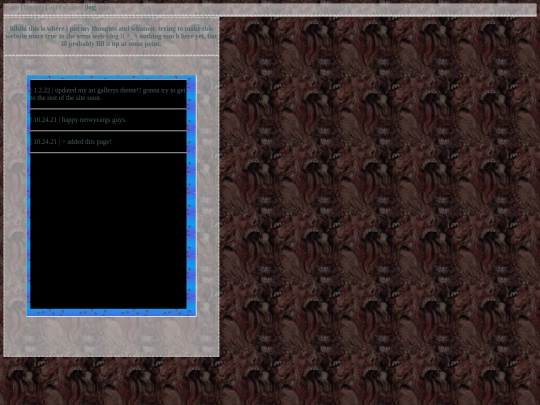This screenshot has width=540, height=405.
Task: Open the art link in the top navigation
Action: pyautogui.click(x=52, y=7)
